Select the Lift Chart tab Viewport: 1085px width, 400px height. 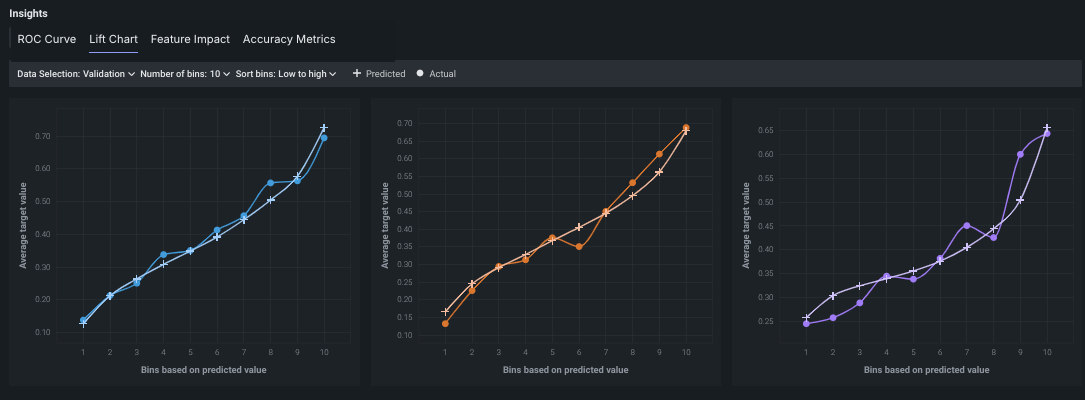point(113,39)
